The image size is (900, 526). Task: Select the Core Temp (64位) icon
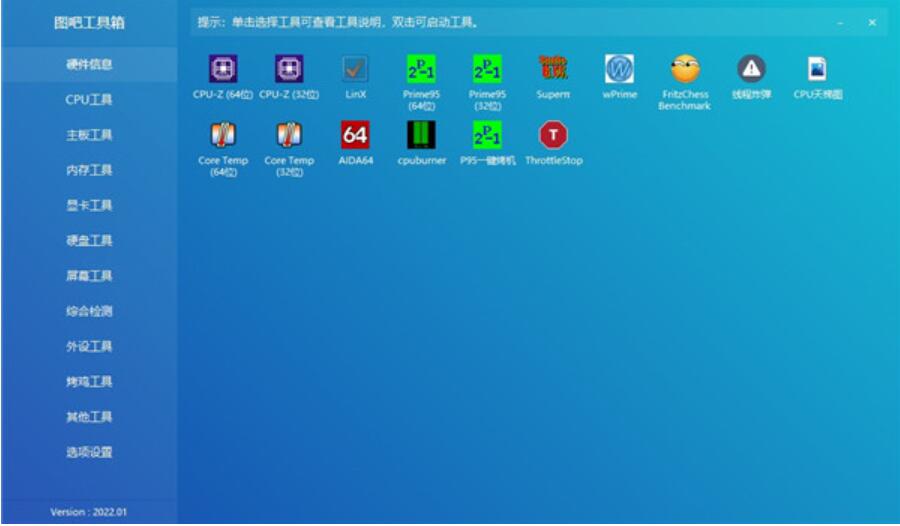(x=223, y=135)
